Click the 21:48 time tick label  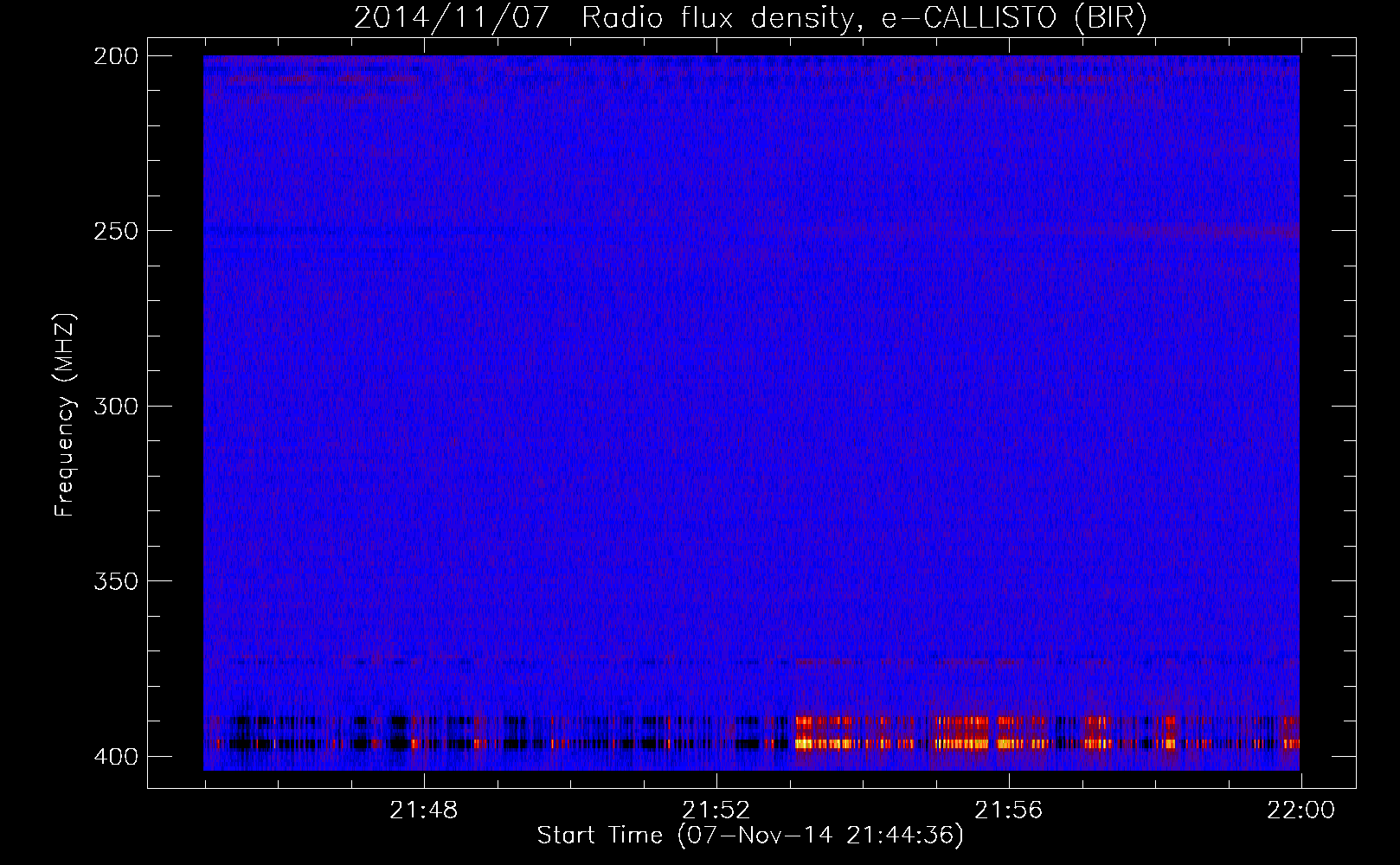(x=424, y=811)
